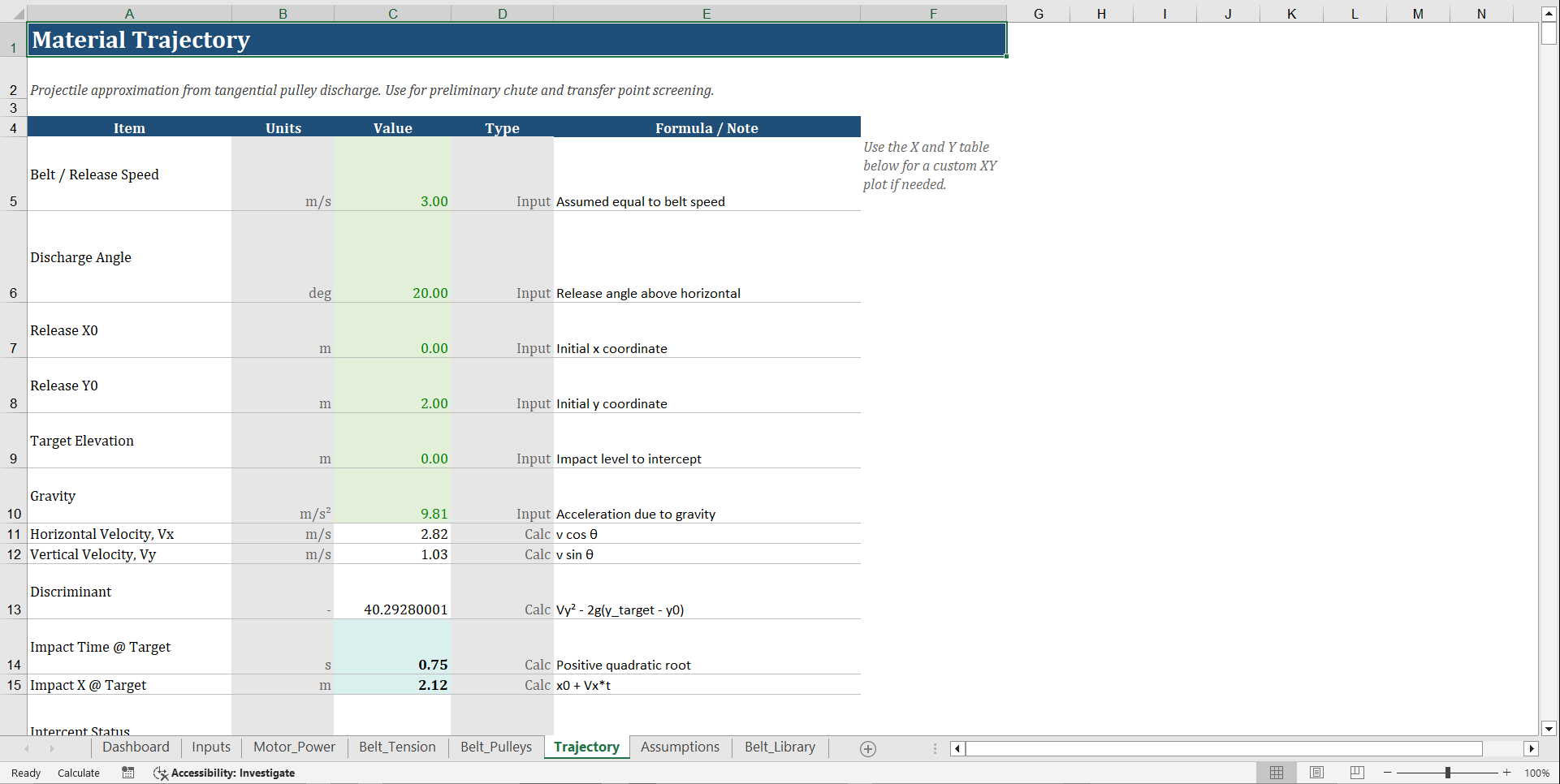Switch to the Belt_Library sheet tab
This screenshot has width=1560, height=784.
click(x=779, y=747)
